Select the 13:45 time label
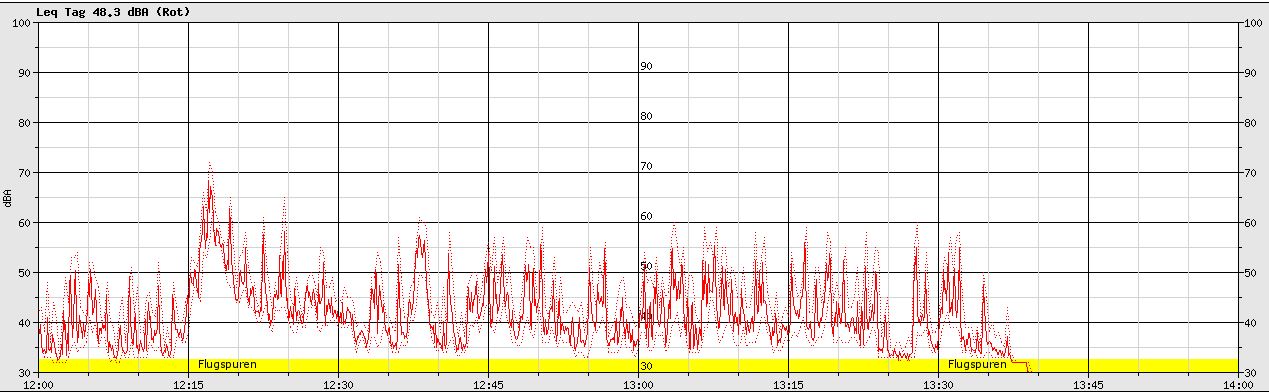This screenshot has width=1269, height=392. (x=1088, y=384)
